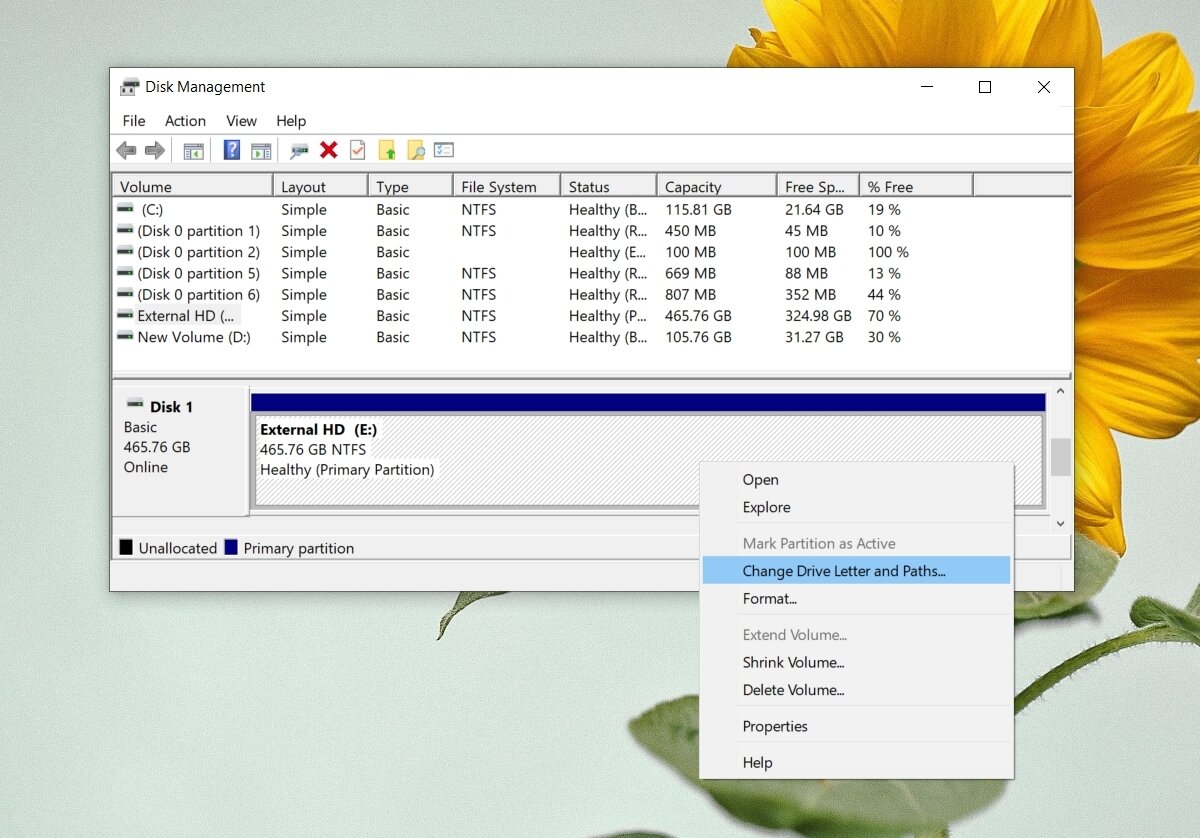1200x838 pixels.
Task: Select the (C:) volume row
Action: [152, 210]
